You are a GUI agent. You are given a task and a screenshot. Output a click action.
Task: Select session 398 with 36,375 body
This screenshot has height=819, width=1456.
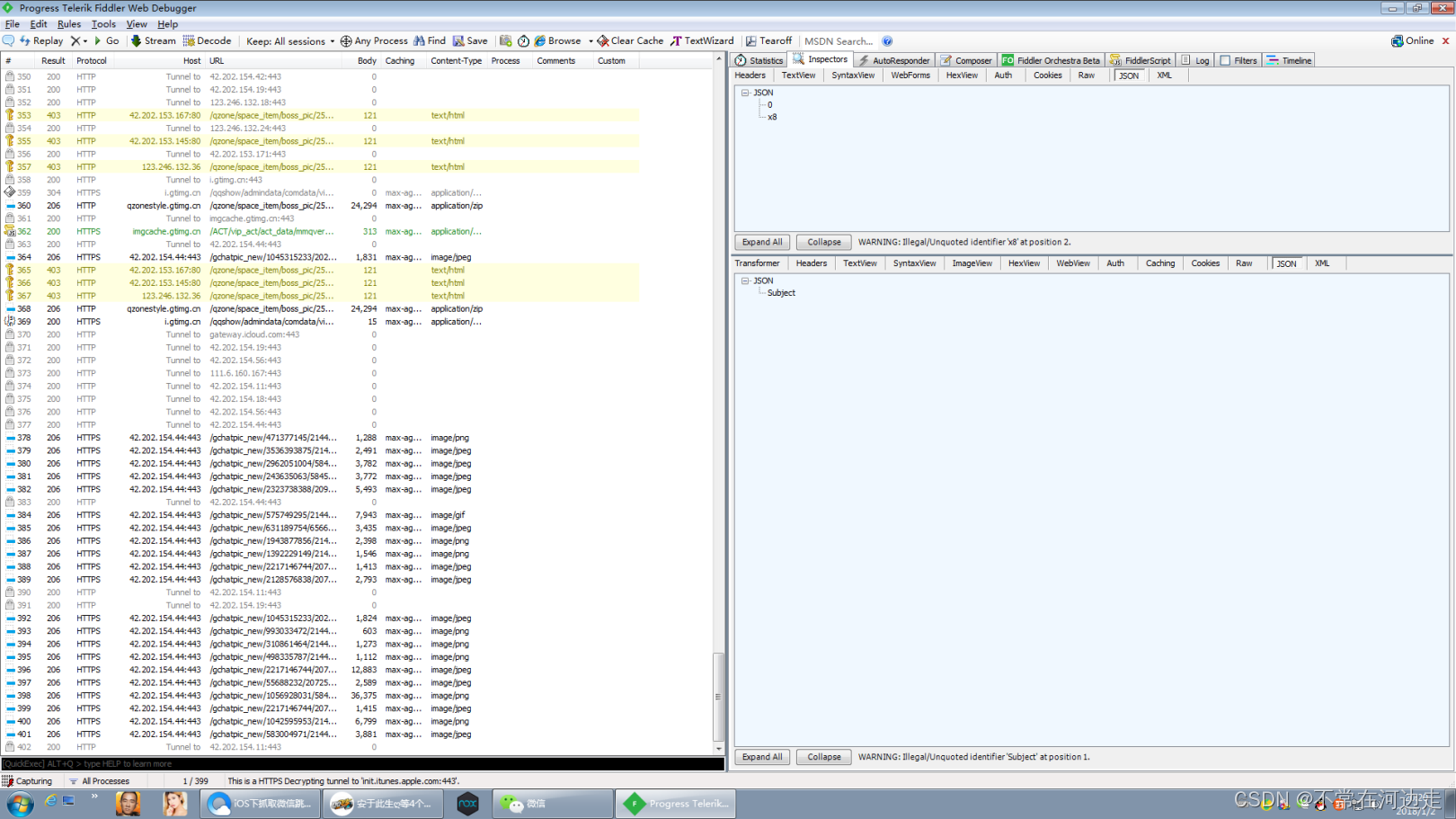(322, 696)
